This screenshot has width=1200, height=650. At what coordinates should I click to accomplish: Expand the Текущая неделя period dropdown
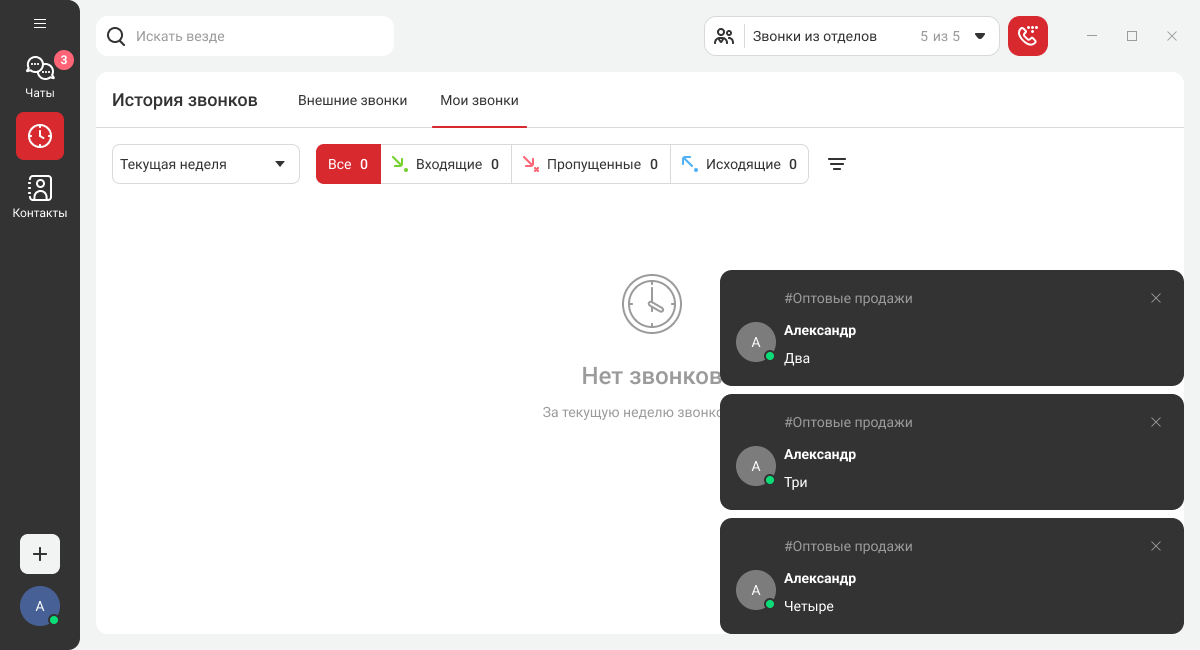point(205,164)
